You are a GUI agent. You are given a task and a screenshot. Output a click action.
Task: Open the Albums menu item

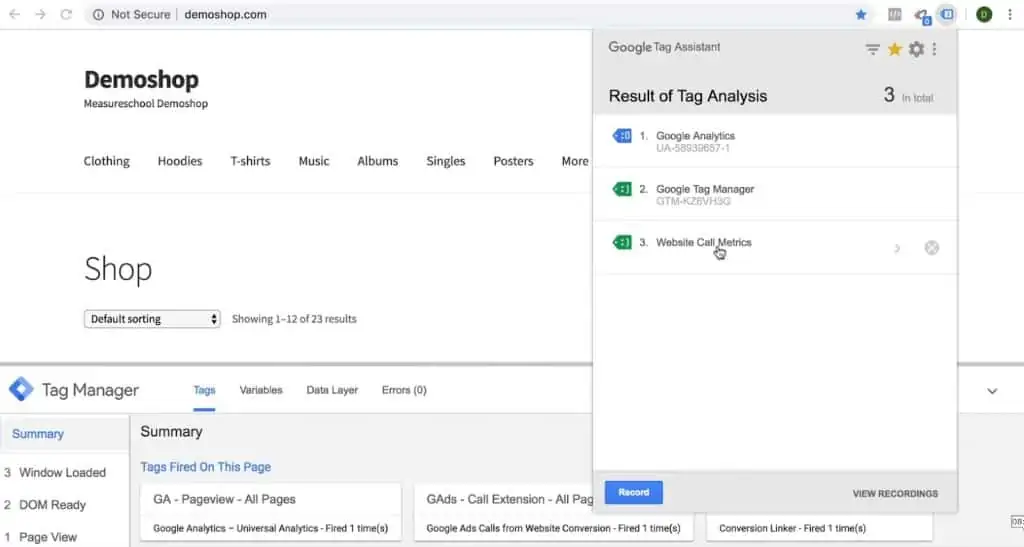377,161
